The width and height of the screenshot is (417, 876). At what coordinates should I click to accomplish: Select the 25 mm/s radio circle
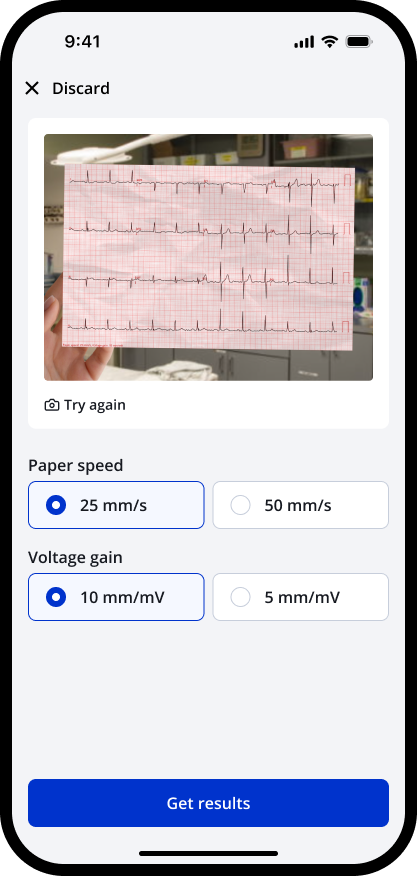click(x=56, y=505)
